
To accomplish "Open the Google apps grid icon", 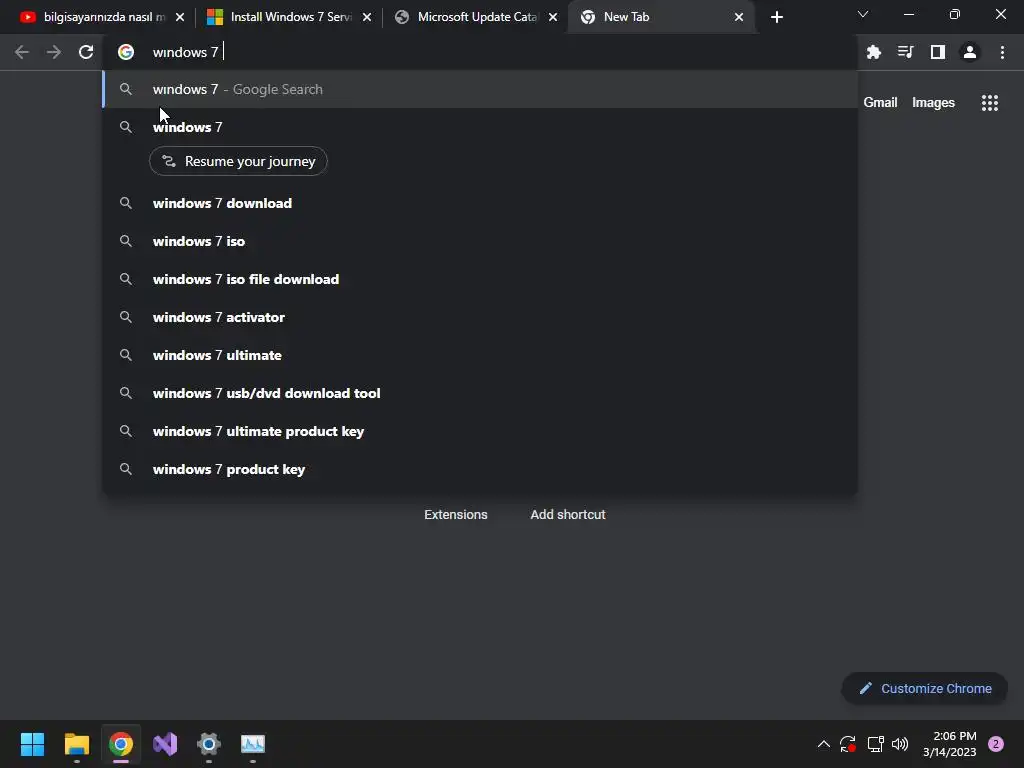I will point(990,103).
